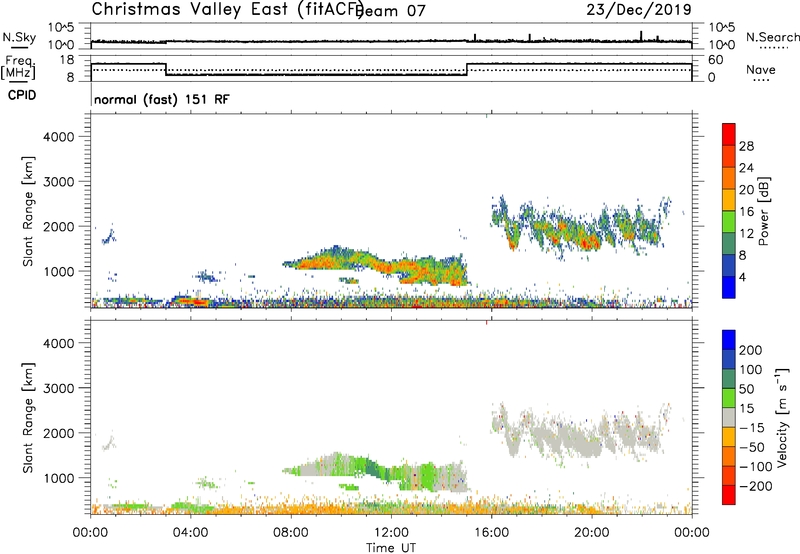Click the '60' Nave axis tick label
This screenshot has width=800, height=554.
coord(716,60)
